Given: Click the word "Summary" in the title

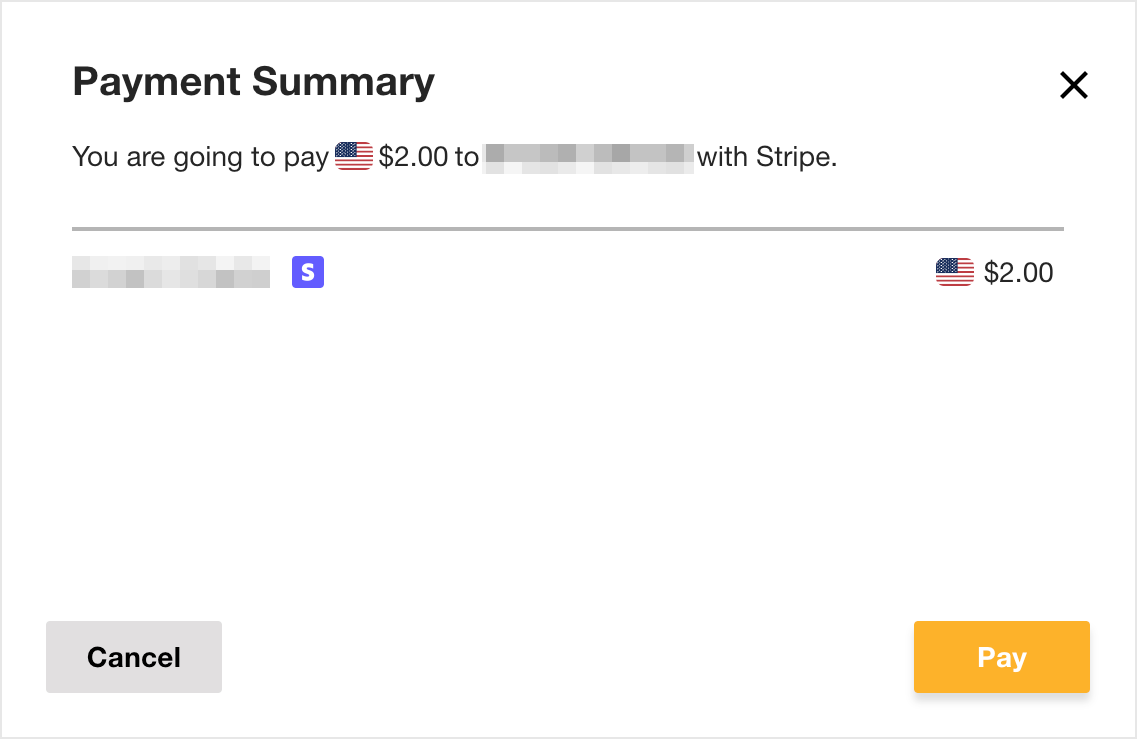Looking at the screenshot, I should (x=343, y=81).
